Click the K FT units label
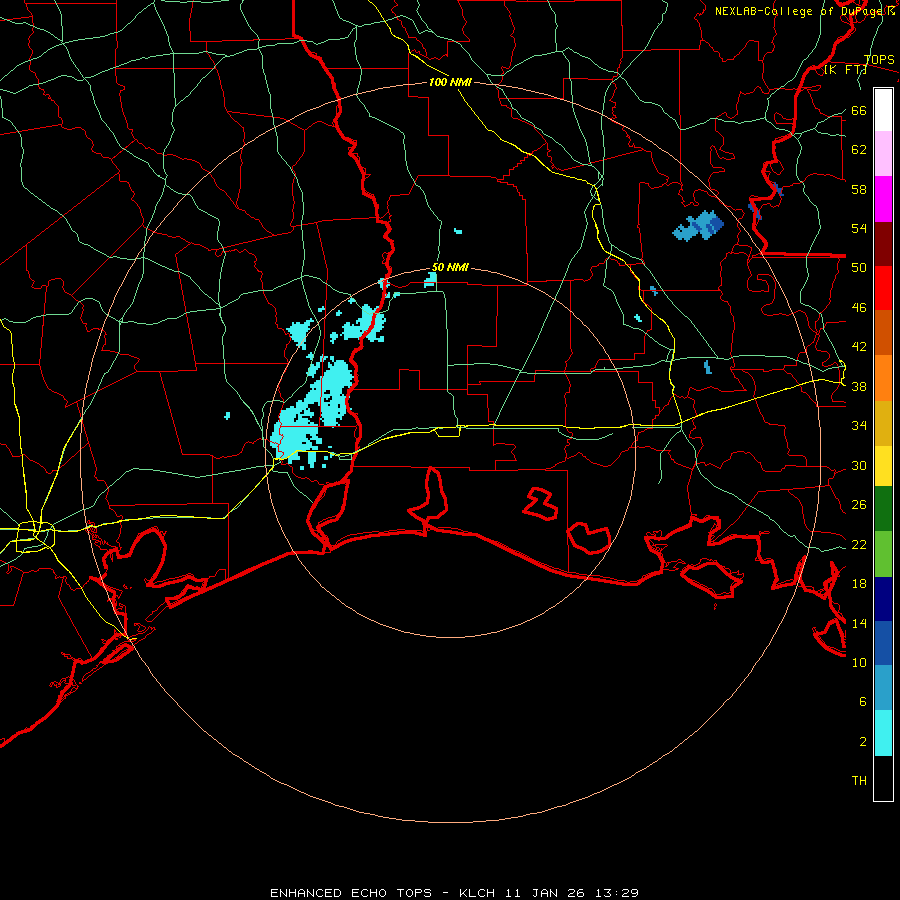This screenshot has width=900, height=900. click(x=845, y=70)
